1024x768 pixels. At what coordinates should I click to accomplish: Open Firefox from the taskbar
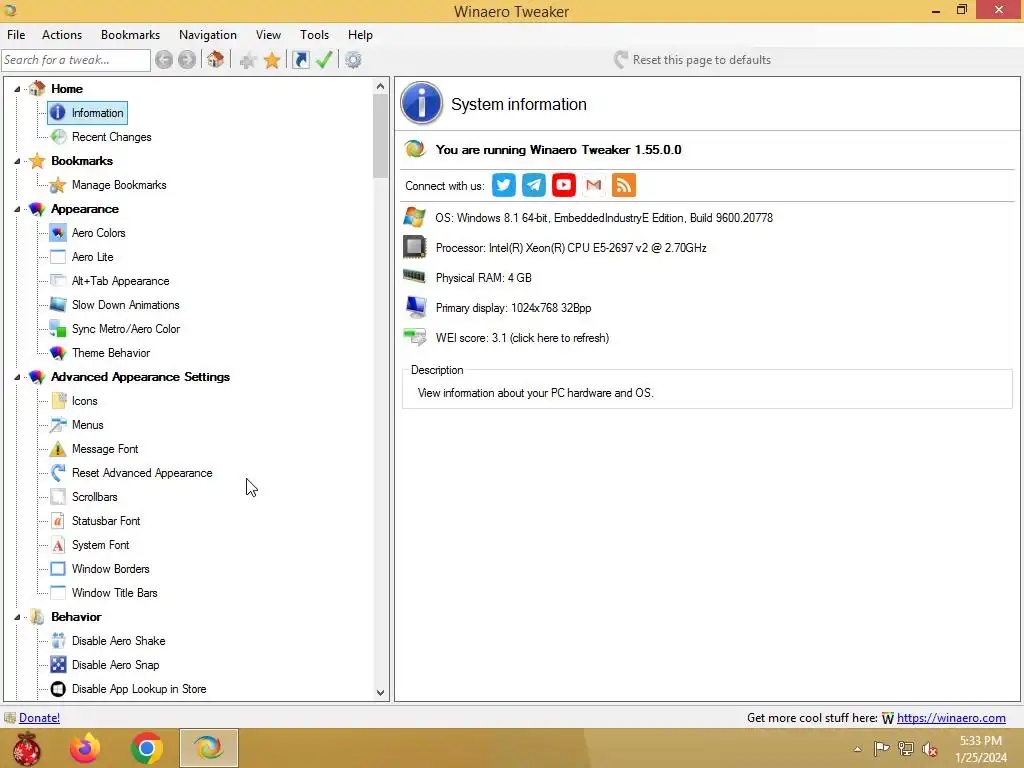85,748
